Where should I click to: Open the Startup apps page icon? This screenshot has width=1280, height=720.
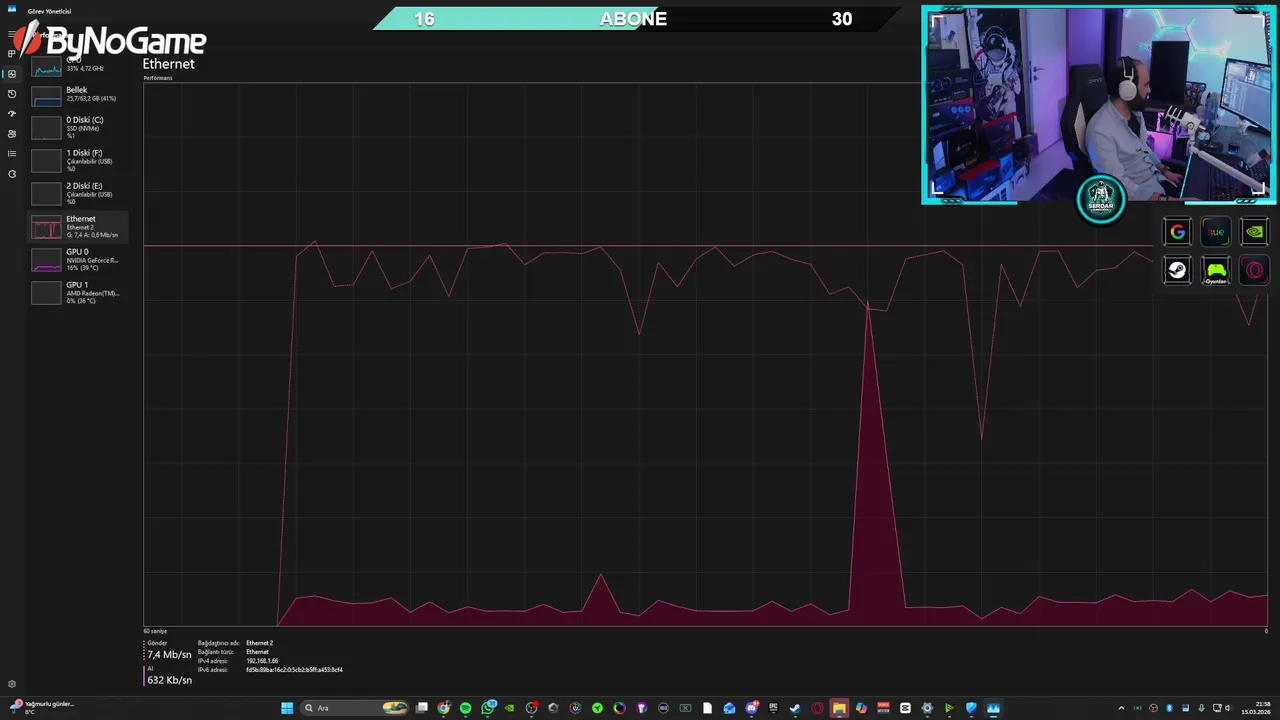click(x=12, y=114)
